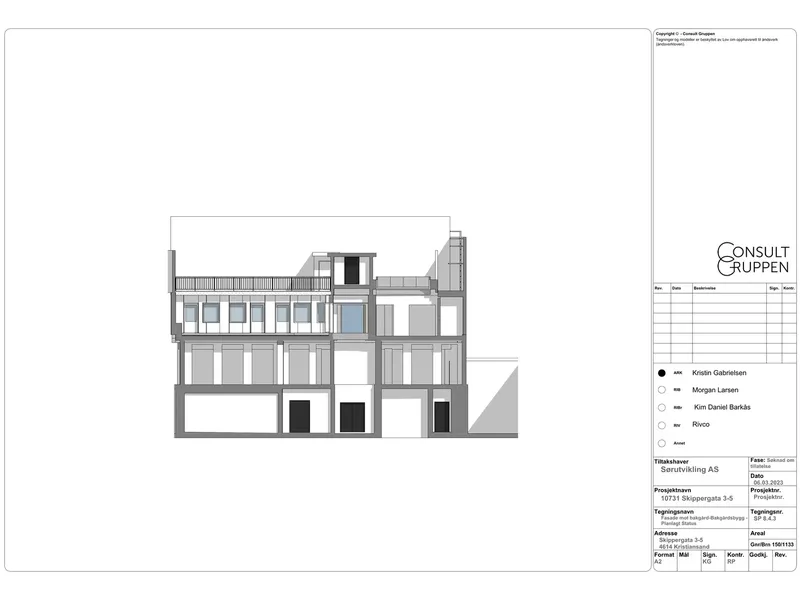
Task: Click the format value 'A2'
Action: click(x=658, y=561)
